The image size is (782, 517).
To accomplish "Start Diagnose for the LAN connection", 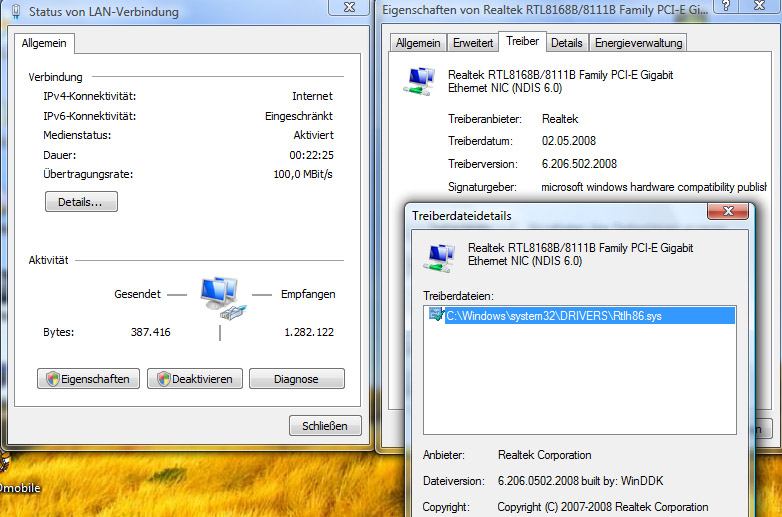I will (x=297, y=379).
